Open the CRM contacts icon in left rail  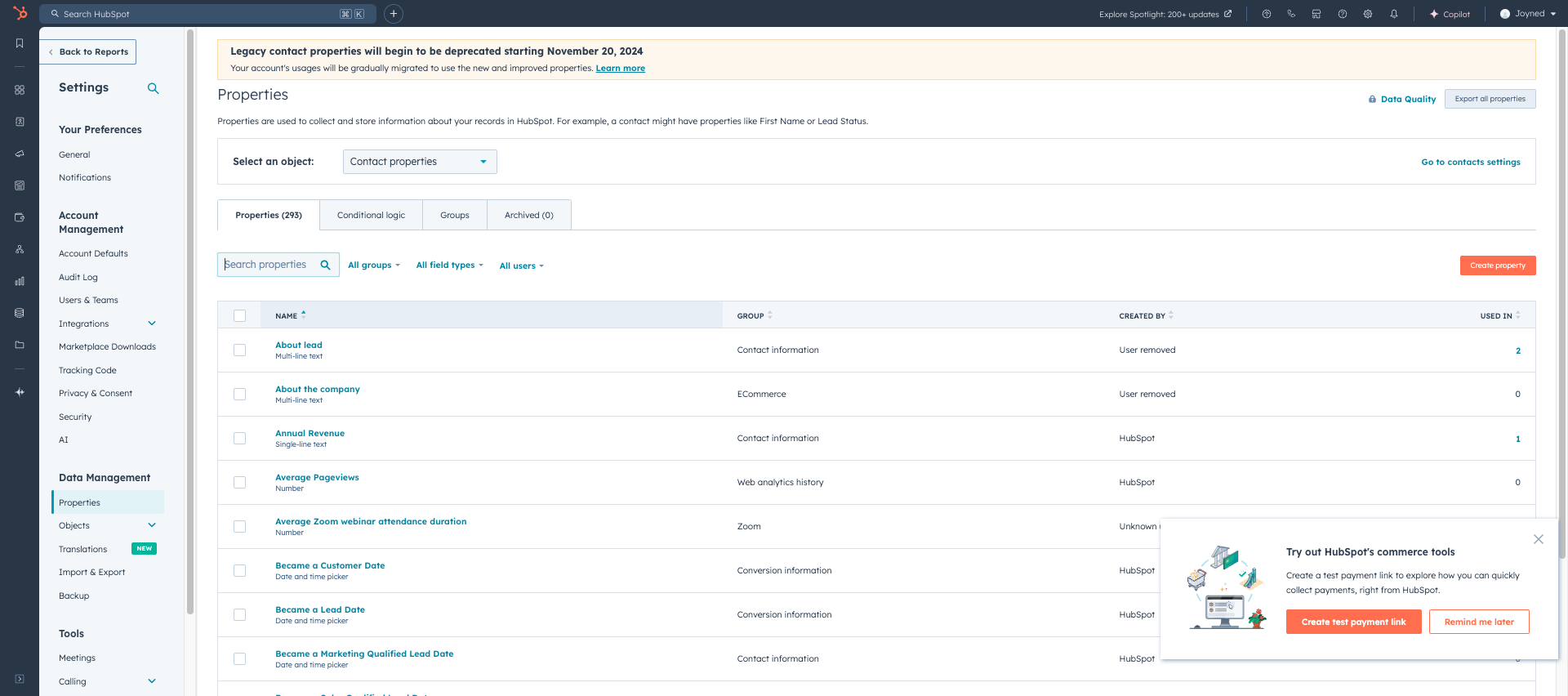(20, 122)
